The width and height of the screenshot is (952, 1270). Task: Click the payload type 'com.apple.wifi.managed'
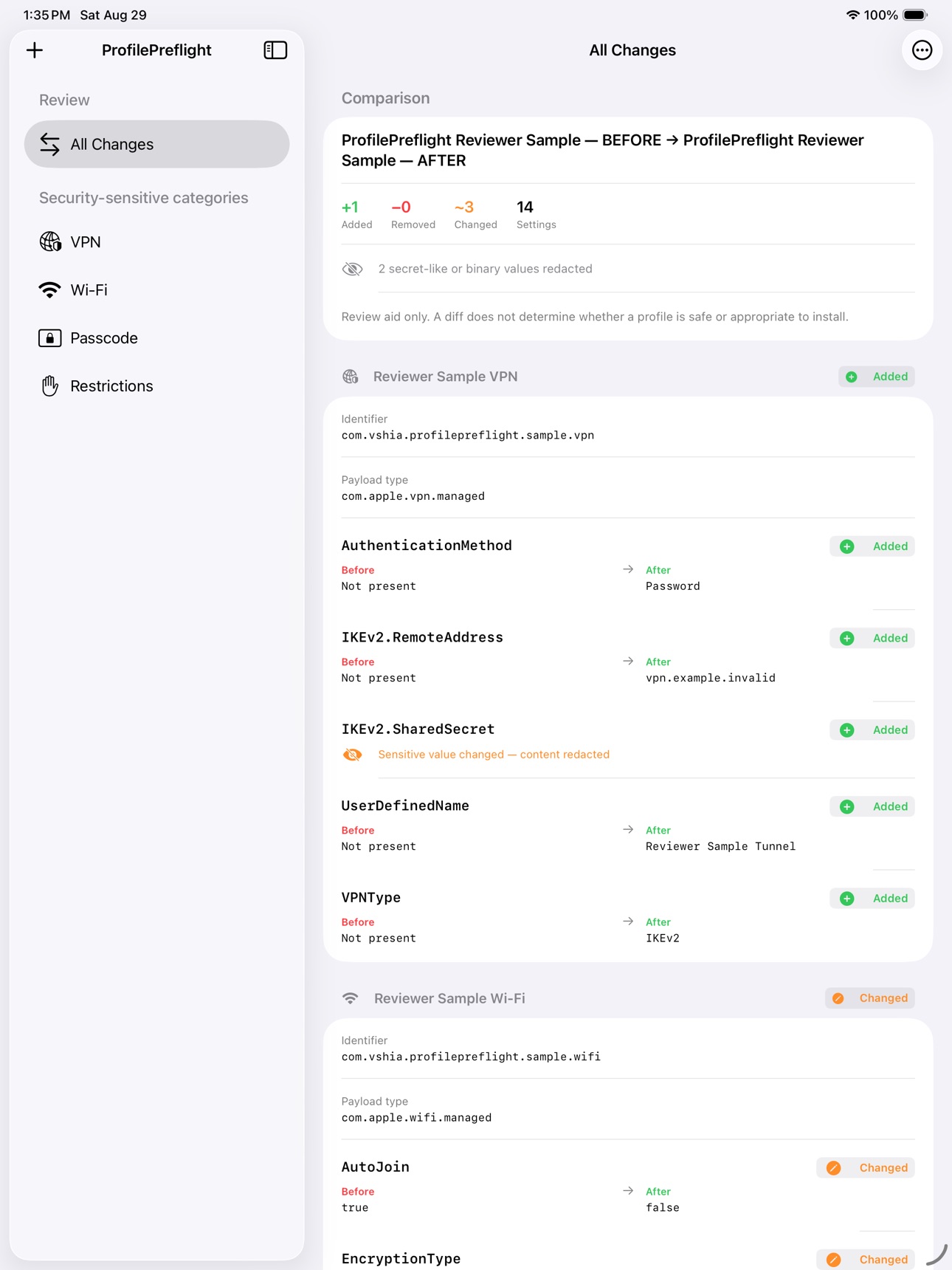[x=416, y=1118]
